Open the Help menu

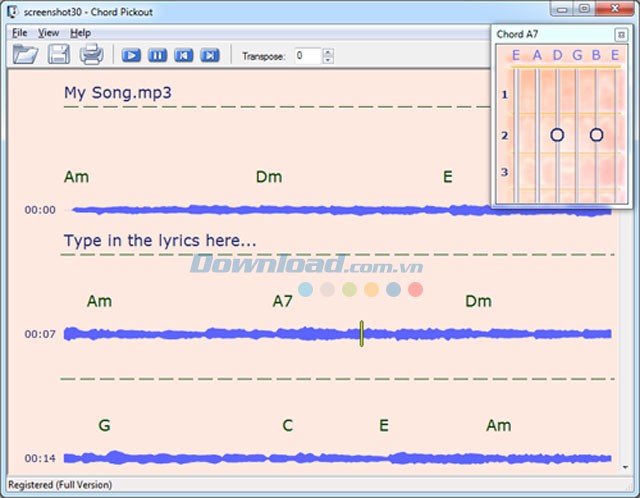click(80, 33)
